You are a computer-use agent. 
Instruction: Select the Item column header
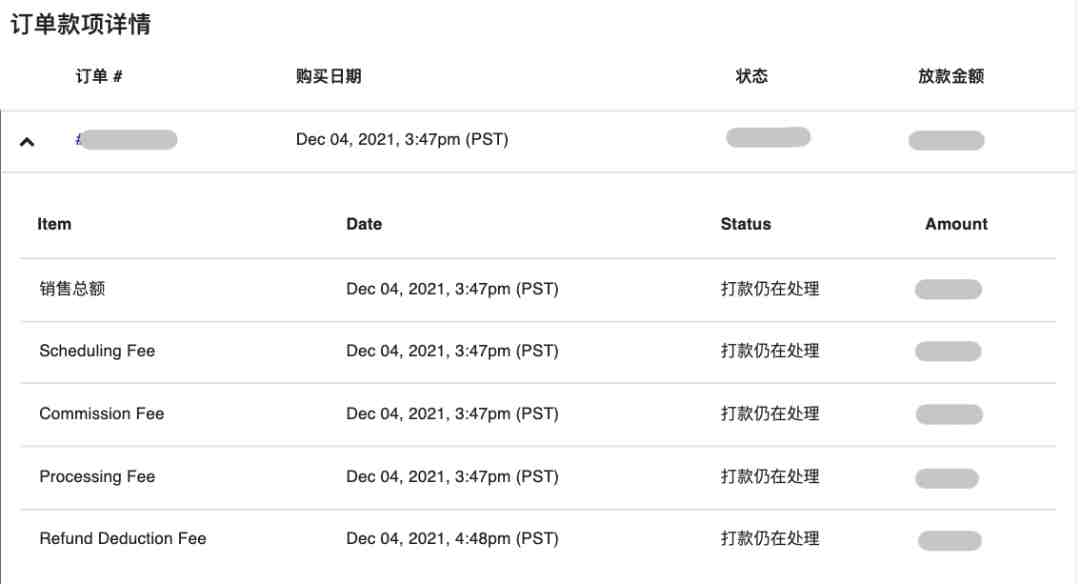click(x=54, y=225)
